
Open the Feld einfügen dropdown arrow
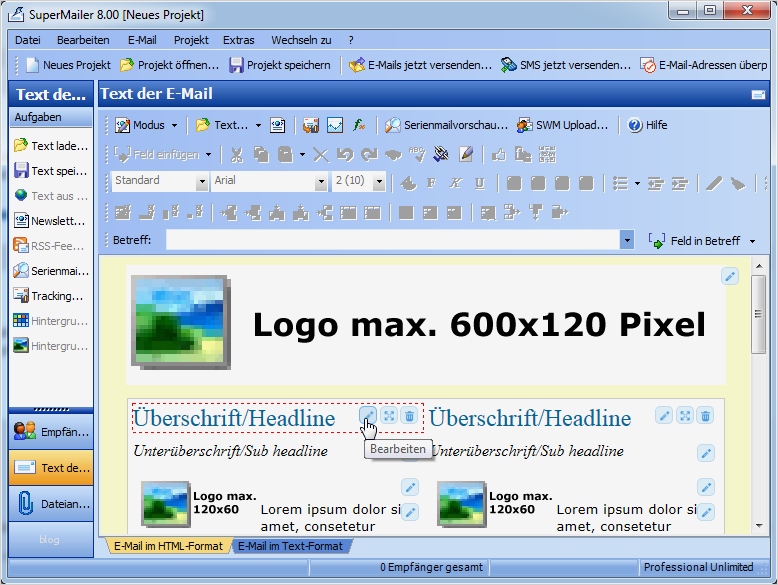click(x=208, y=155)
